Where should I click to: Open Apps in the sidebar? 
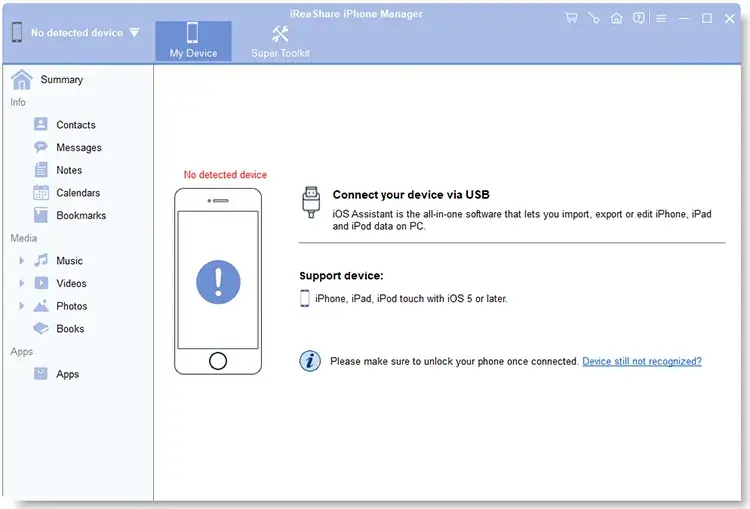[x=67, y=374]
